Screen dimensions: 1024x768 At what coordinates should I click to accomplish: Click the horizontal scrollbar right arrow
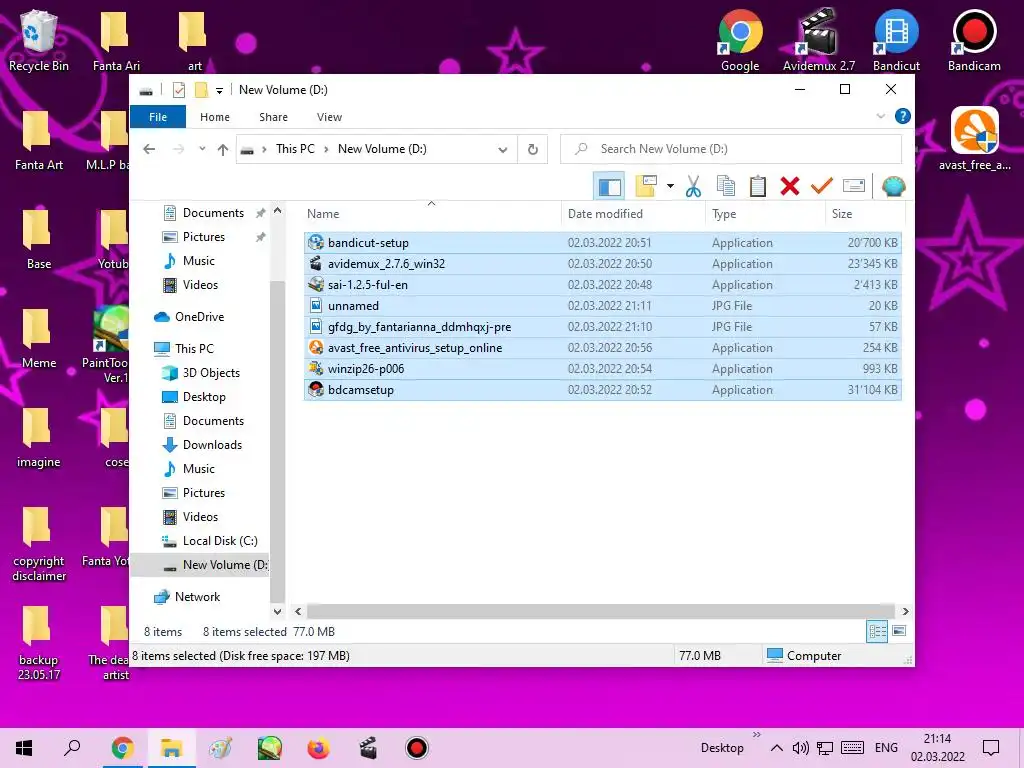pyautogui.click(x=905, y=612)
